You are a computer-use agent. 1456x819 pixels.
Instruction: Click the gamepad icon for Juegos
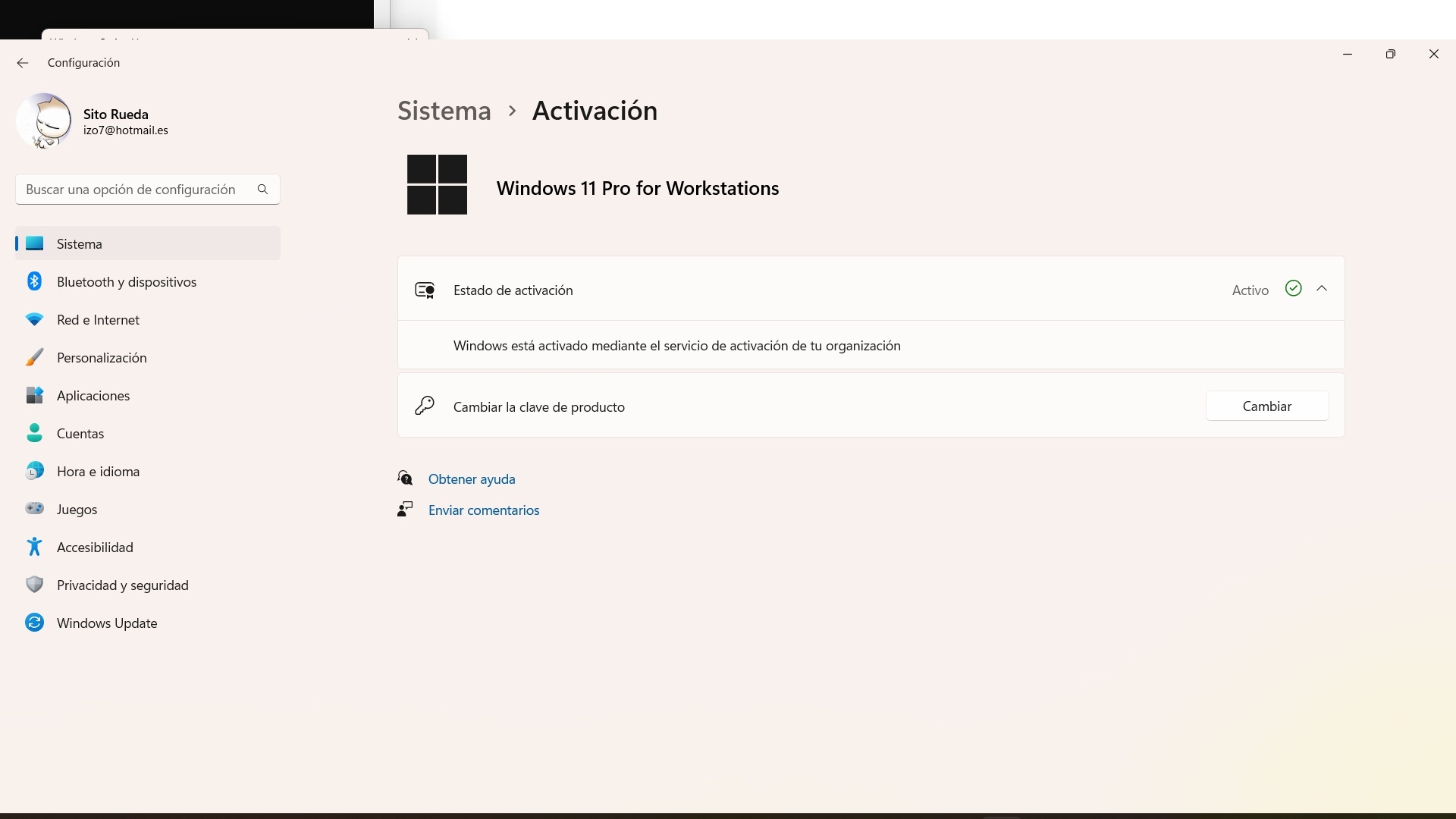(34, 509)
